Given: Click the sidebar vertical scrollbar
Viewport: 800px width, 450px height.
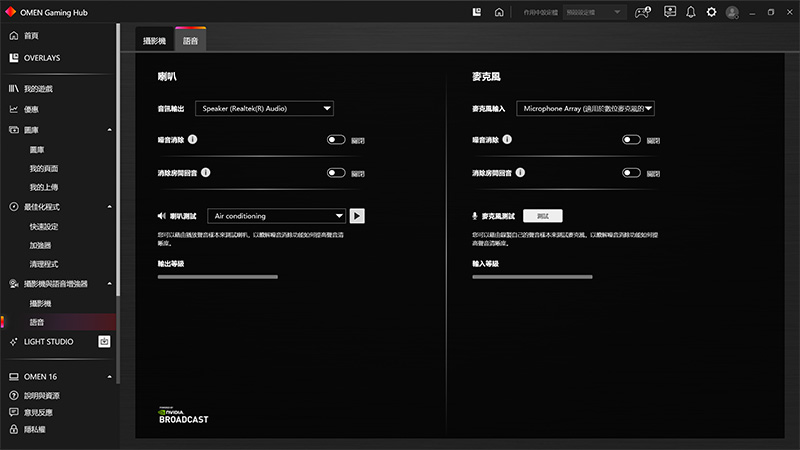Looking at the screenshot, I should pos(118,159).
